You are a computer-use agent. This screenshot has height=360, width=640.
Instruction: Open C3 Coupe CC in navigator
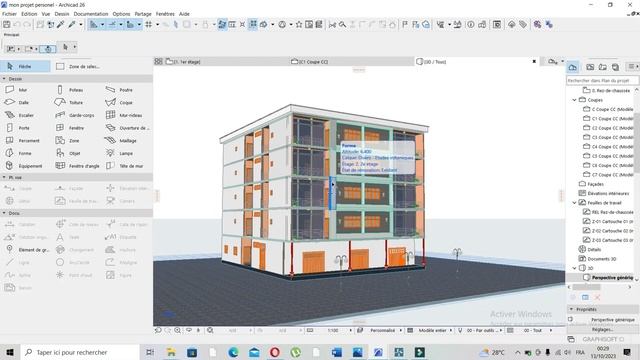[x=608, y=137]
